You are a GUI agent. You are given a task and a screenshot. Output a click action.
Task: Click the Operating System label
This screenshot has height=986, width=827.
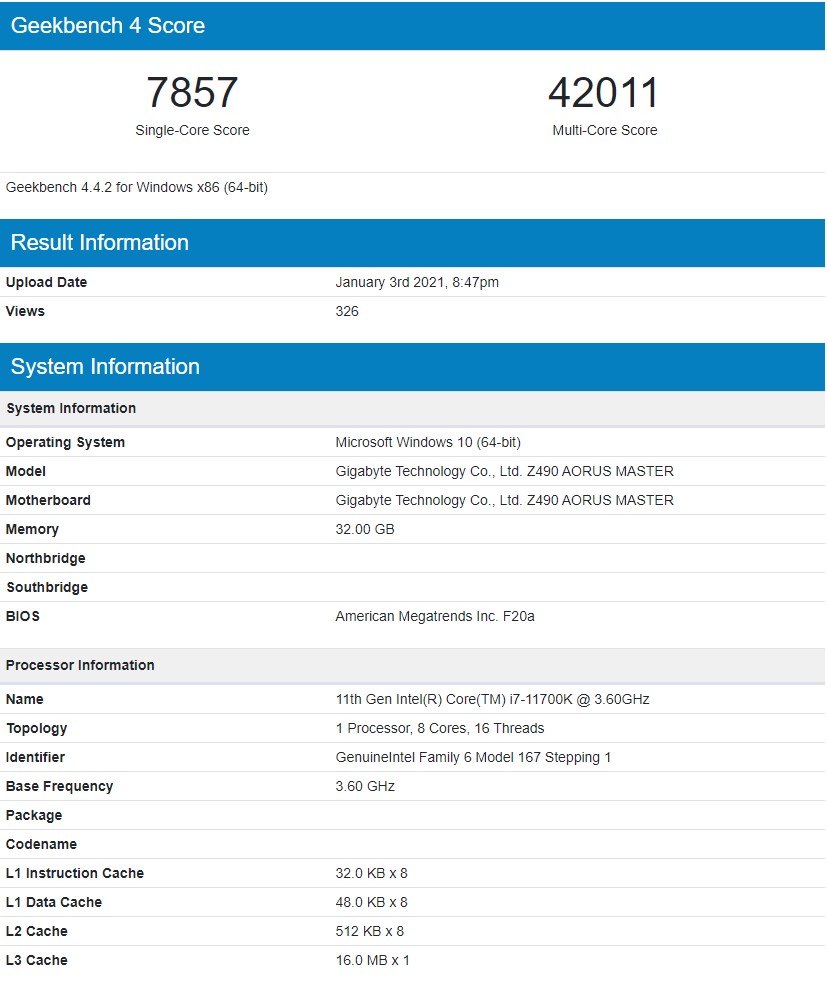pyautogui.click(x=65, y=443)
